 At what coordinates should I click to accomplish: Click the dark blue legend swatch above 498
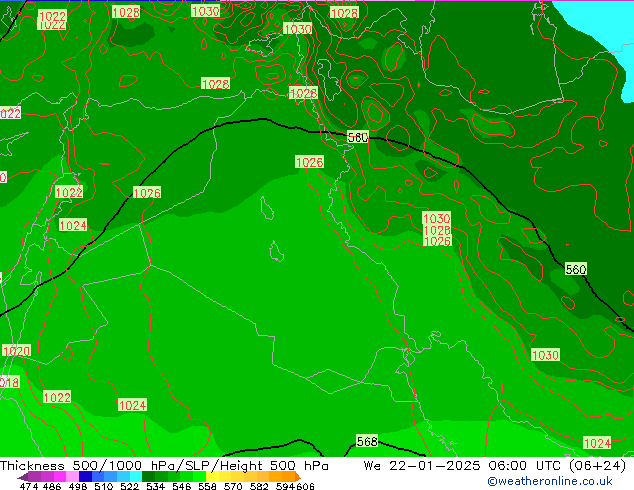[85, 477]
